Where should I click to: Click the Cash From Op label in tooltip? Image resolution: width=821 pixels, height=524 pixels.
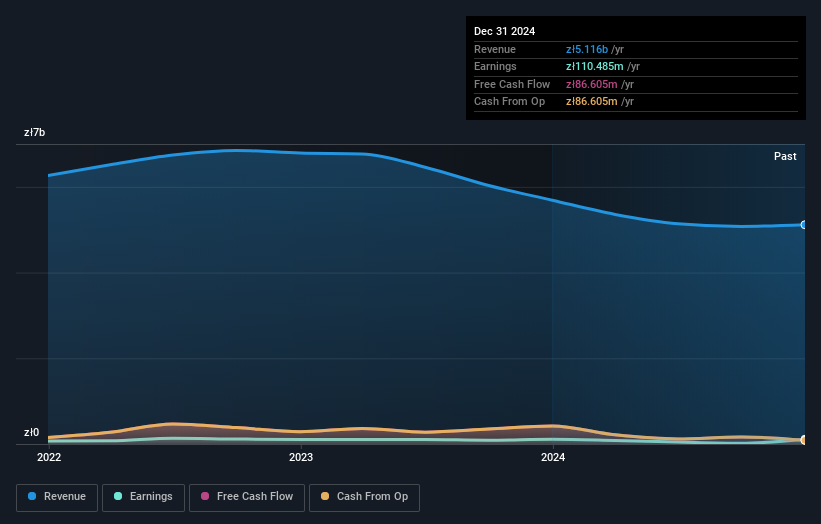tap(509, 102)
